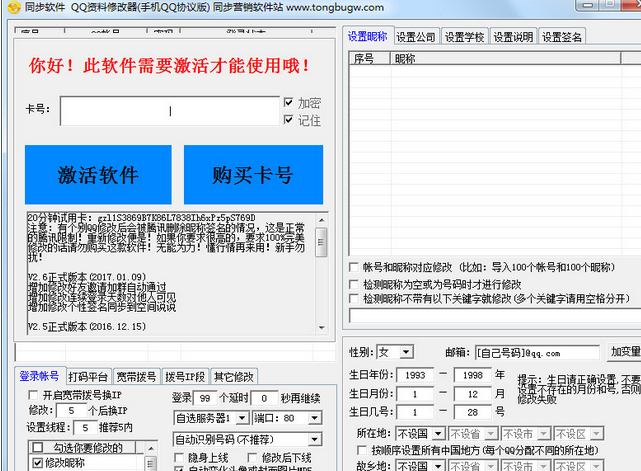This screenshot has width=641, height=471.
Task: Toggle the 勾选你要修改的 header checkbox
Action: click(37, 447)
